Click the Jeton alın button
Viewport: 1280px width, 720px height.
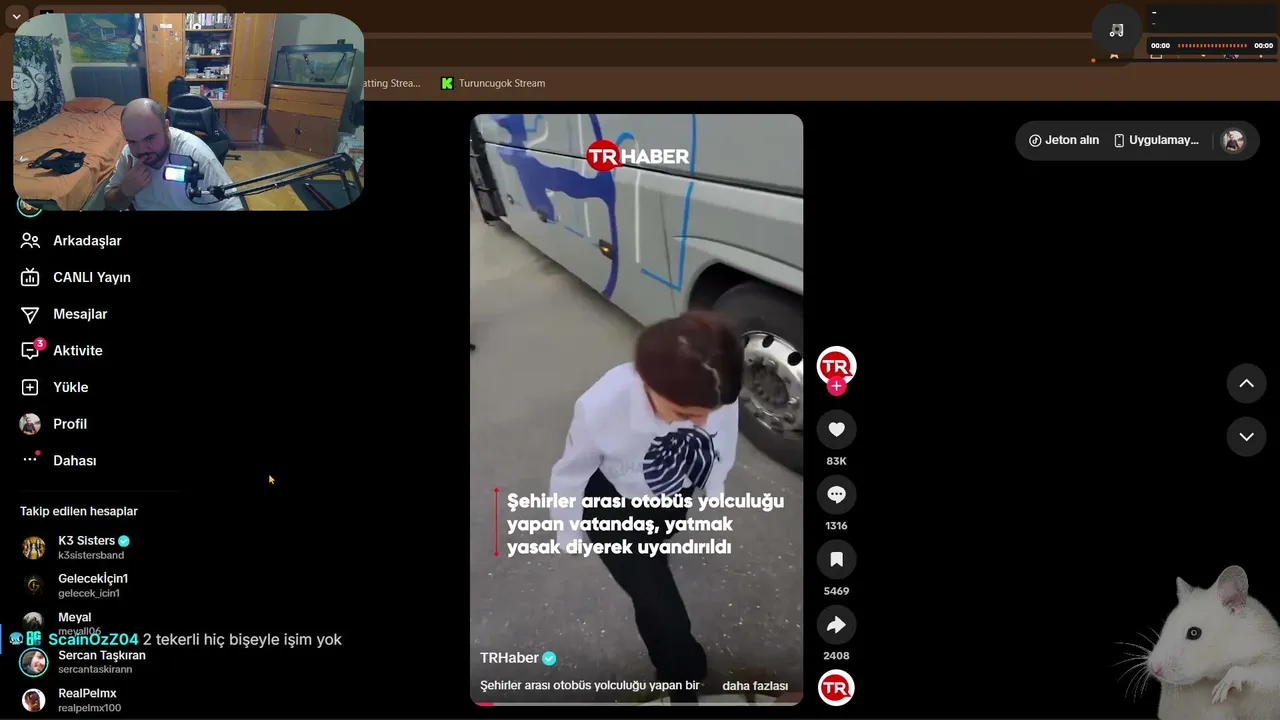1064,140
